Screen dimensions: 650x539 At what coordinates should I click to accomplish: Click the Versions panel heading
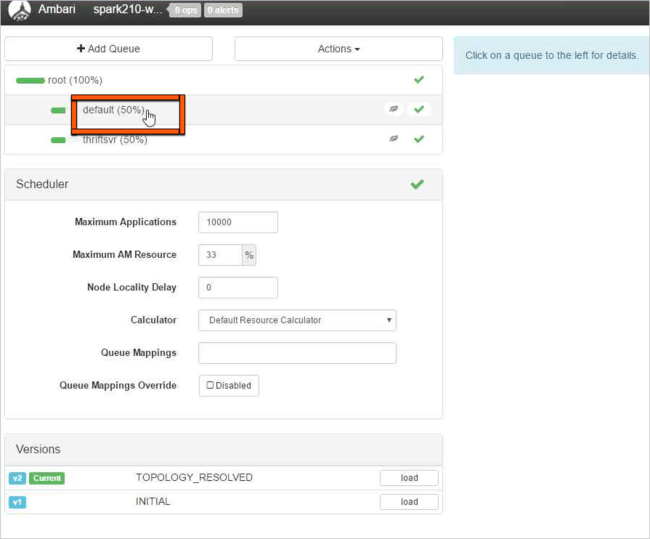click(x=38, y=449)
